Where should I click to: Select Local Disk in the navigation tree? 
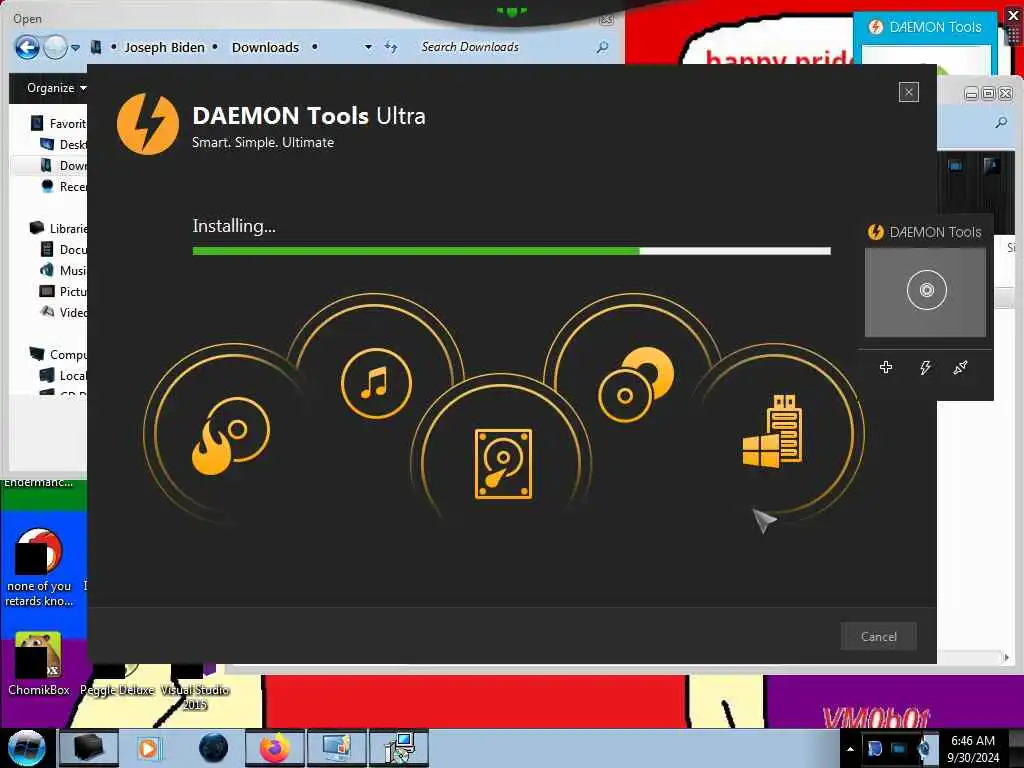tap(63, 375)
